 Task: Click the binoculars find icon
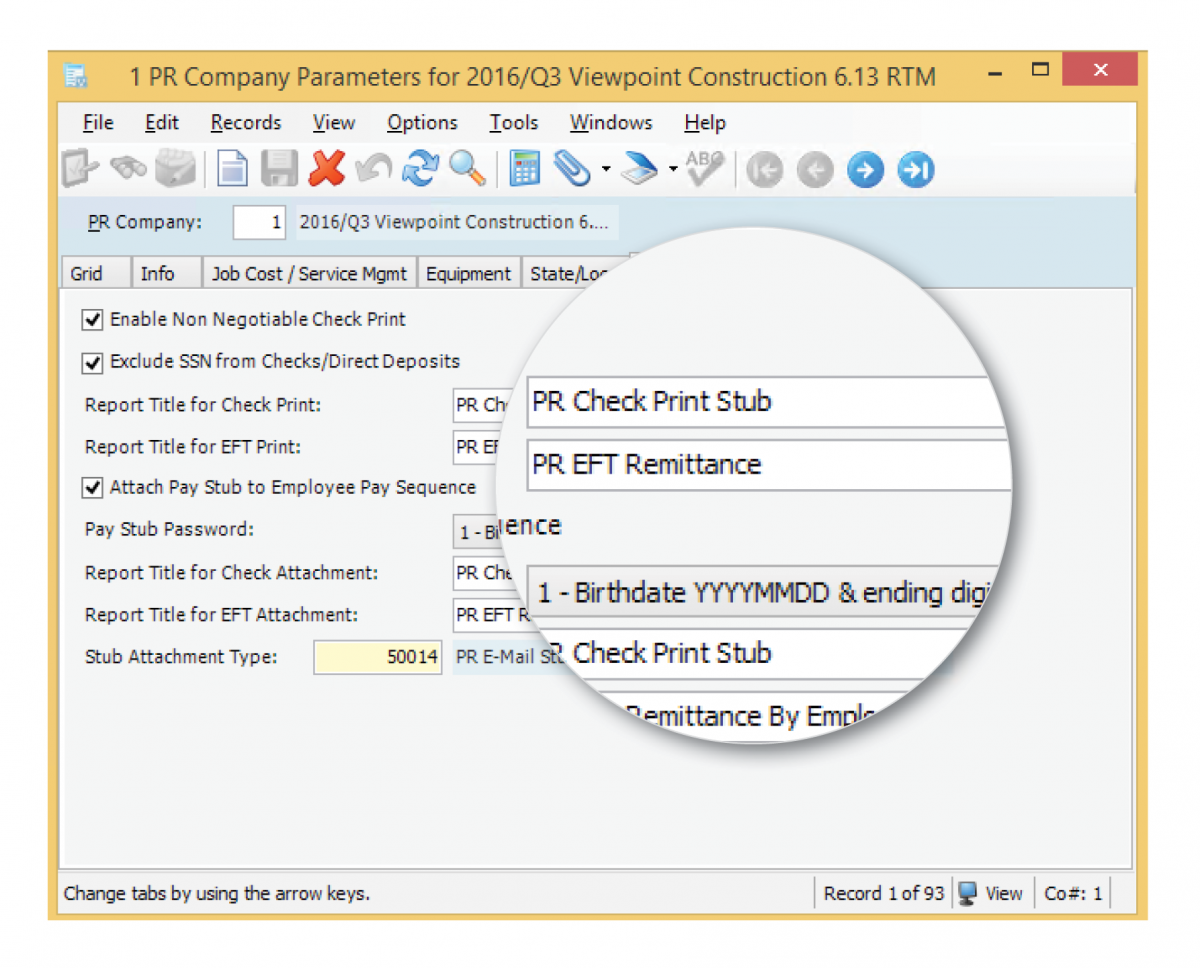tap(128, 170)
